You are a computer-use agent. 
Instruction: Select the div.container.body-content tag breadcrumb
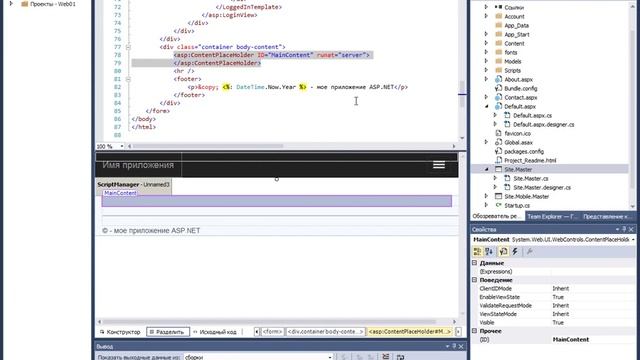pos(325,332)
